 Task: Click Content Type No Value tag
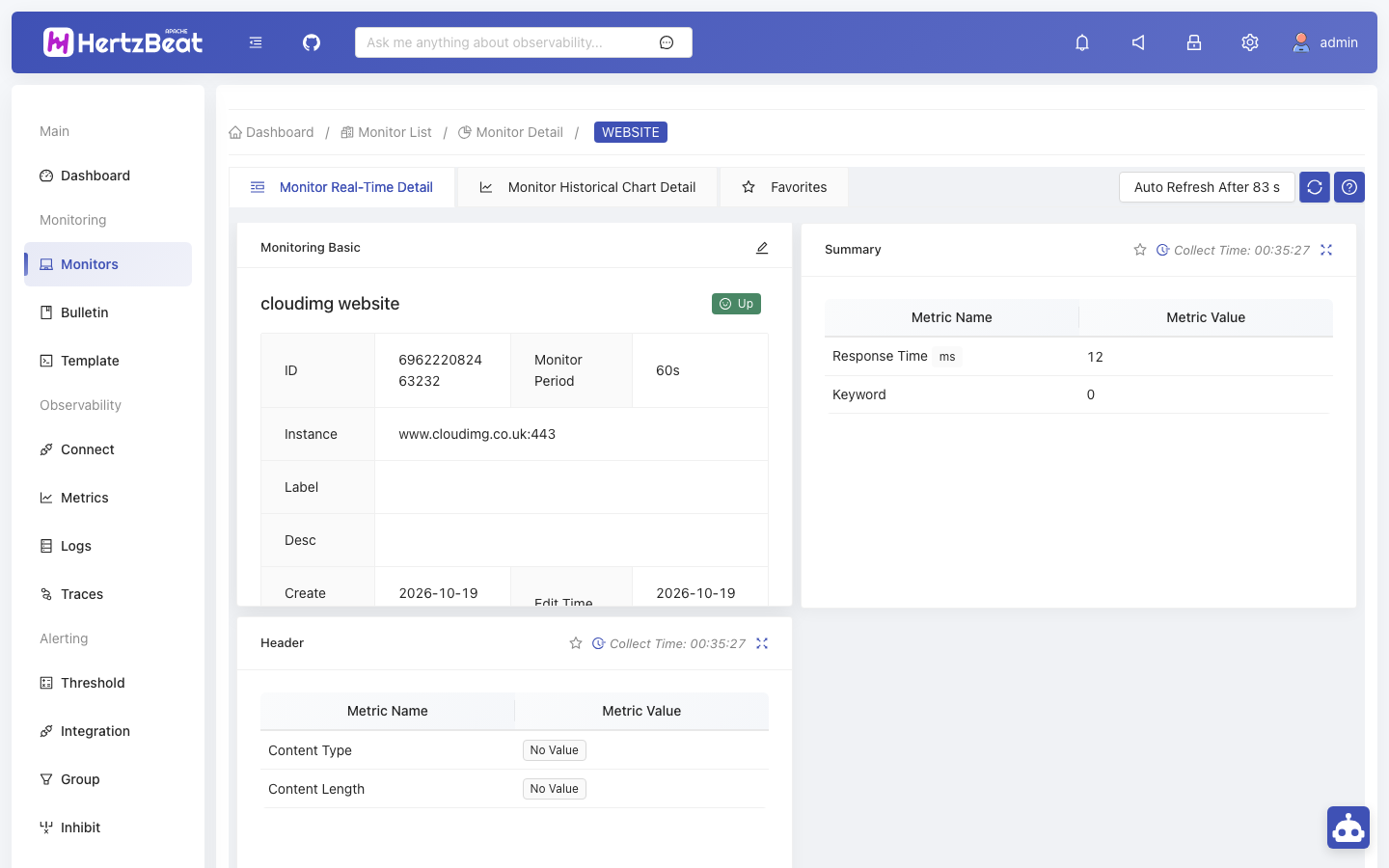click(555, 750)
